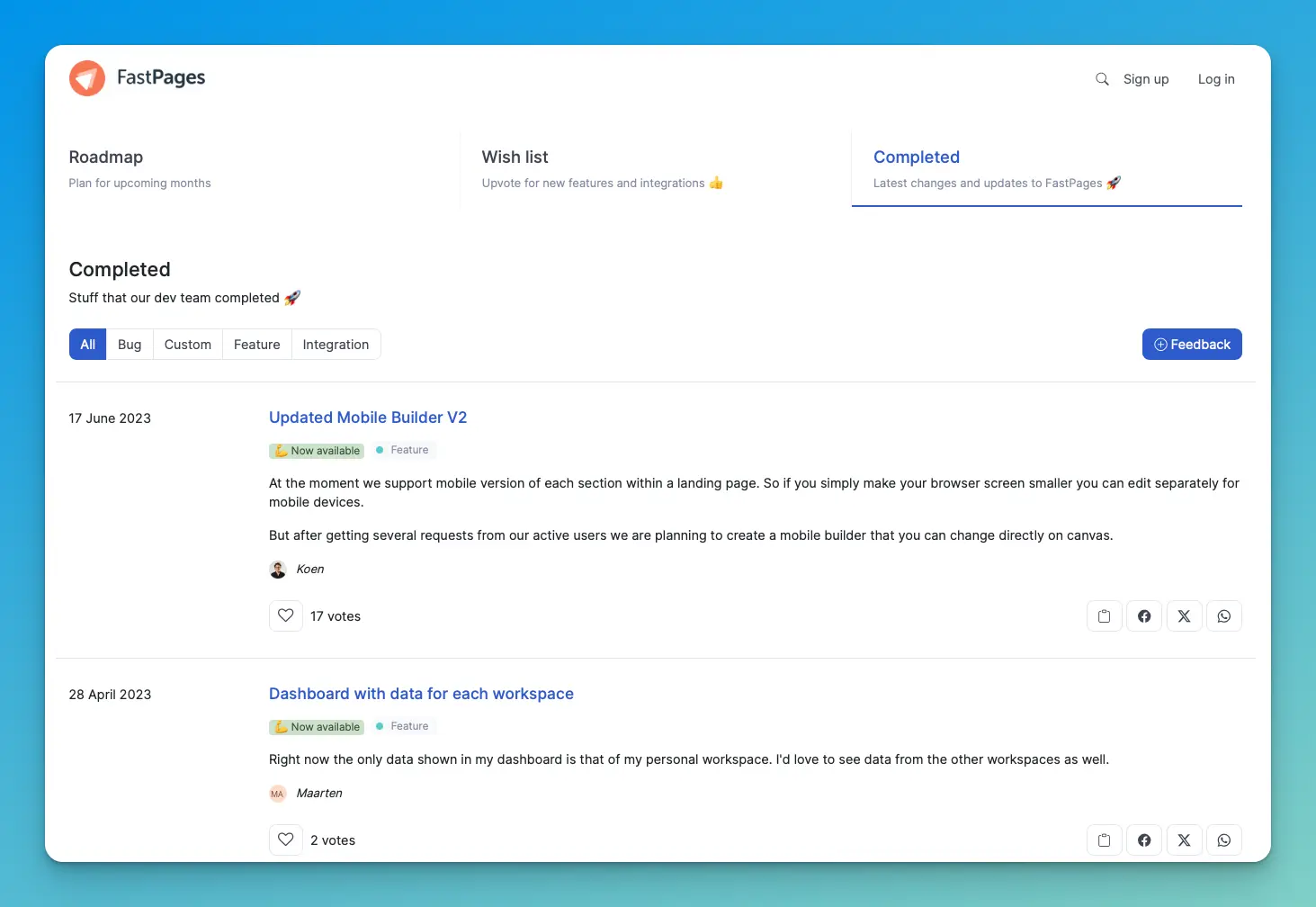Filter completed items by Bug

[x=130, y=345]
